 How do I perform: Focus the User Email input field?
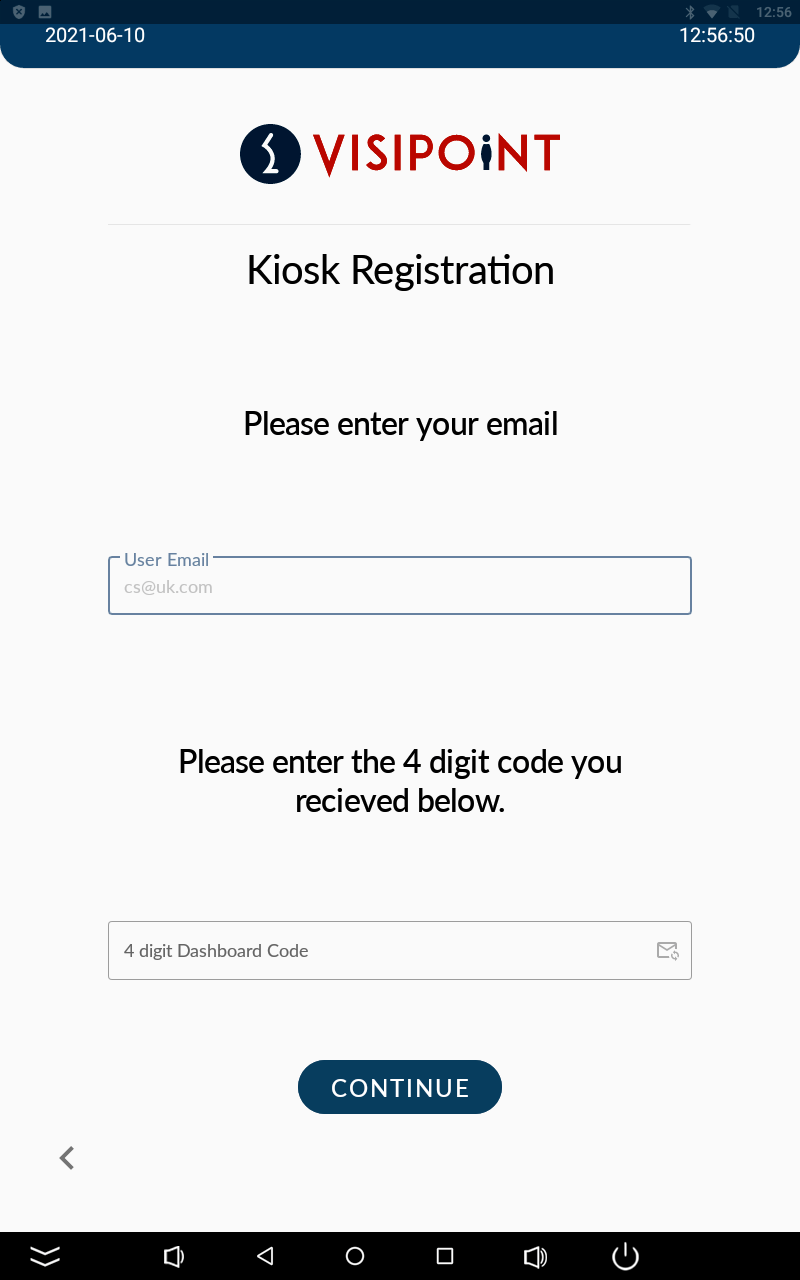pyautogui.click(x=400, y=586)
